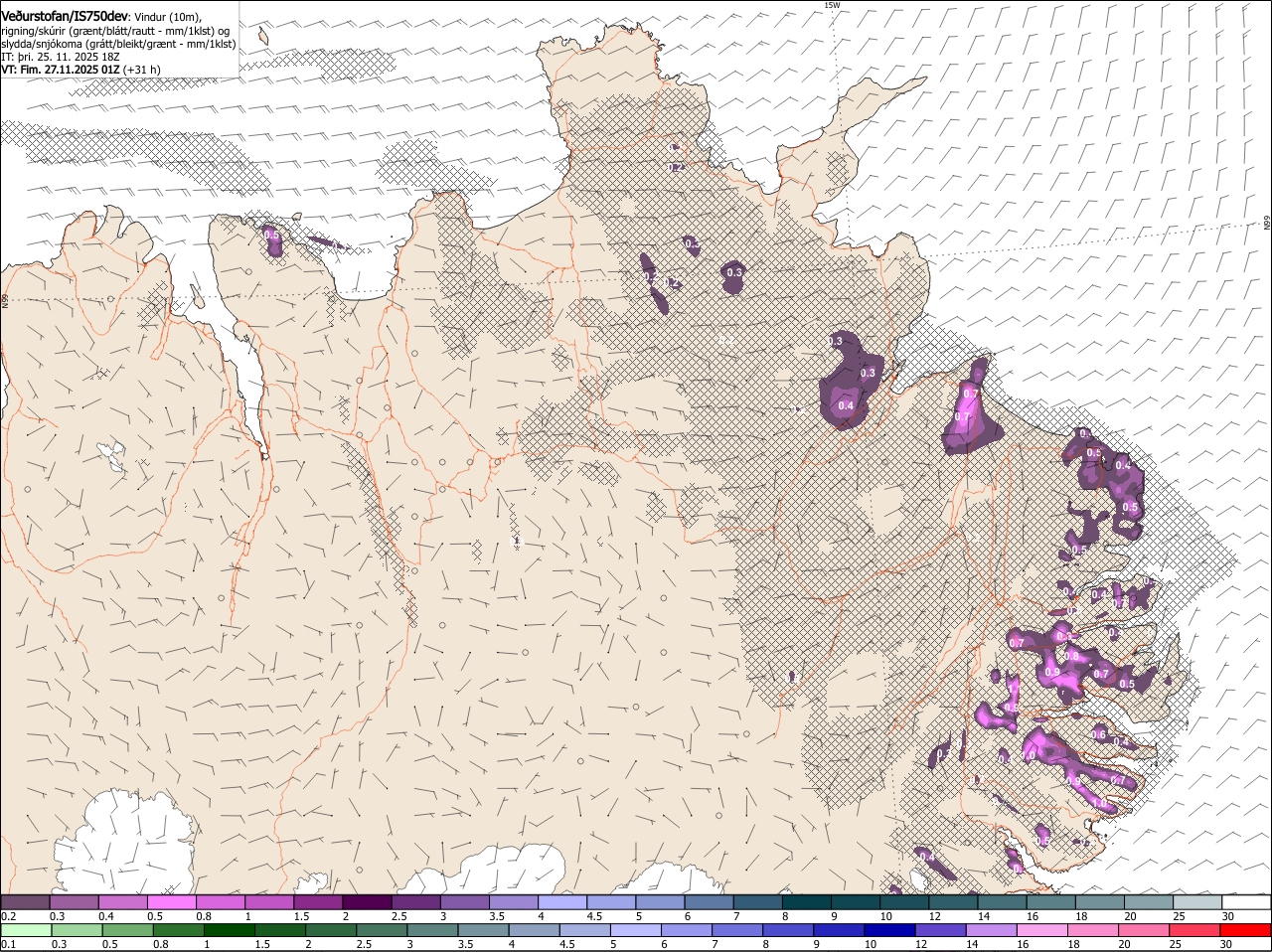Pick the orchid 0.4 snow legend swatch
1272x952 pixels.
(122, 902)
